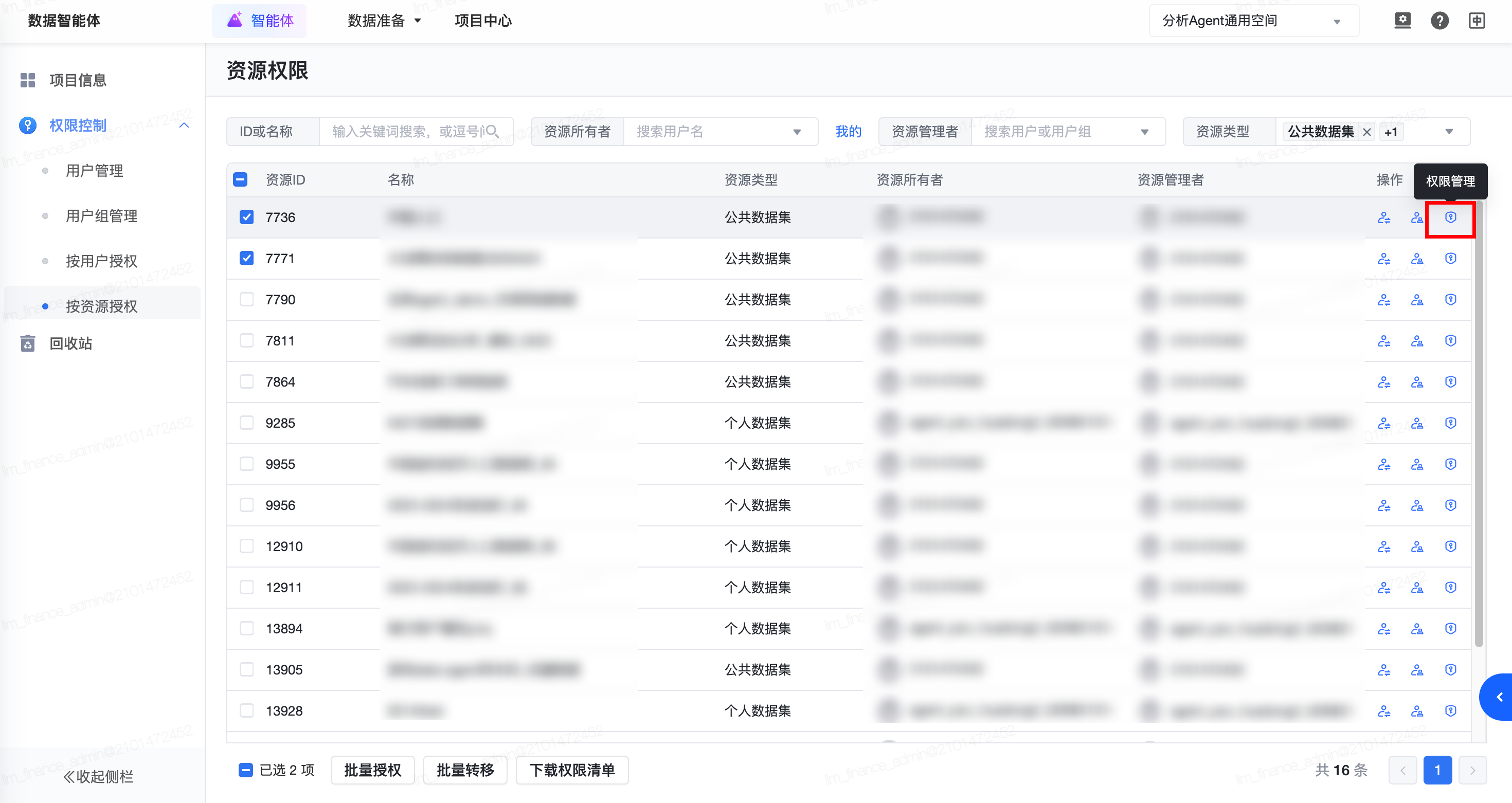The width and height of the screenshot is (1512, 803).
Task: Open 用户组管理 in the sidebar
Action: (x=101, y=216)
